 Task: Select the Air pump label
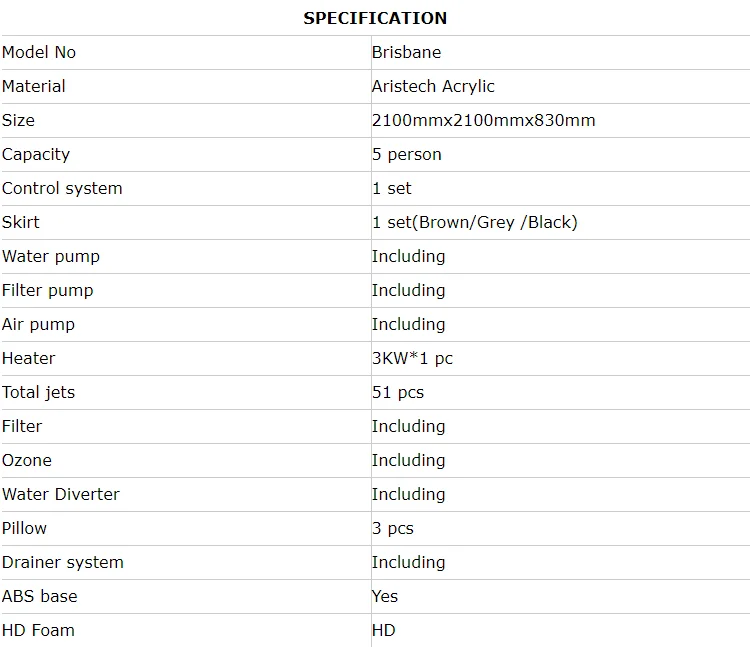38,324
